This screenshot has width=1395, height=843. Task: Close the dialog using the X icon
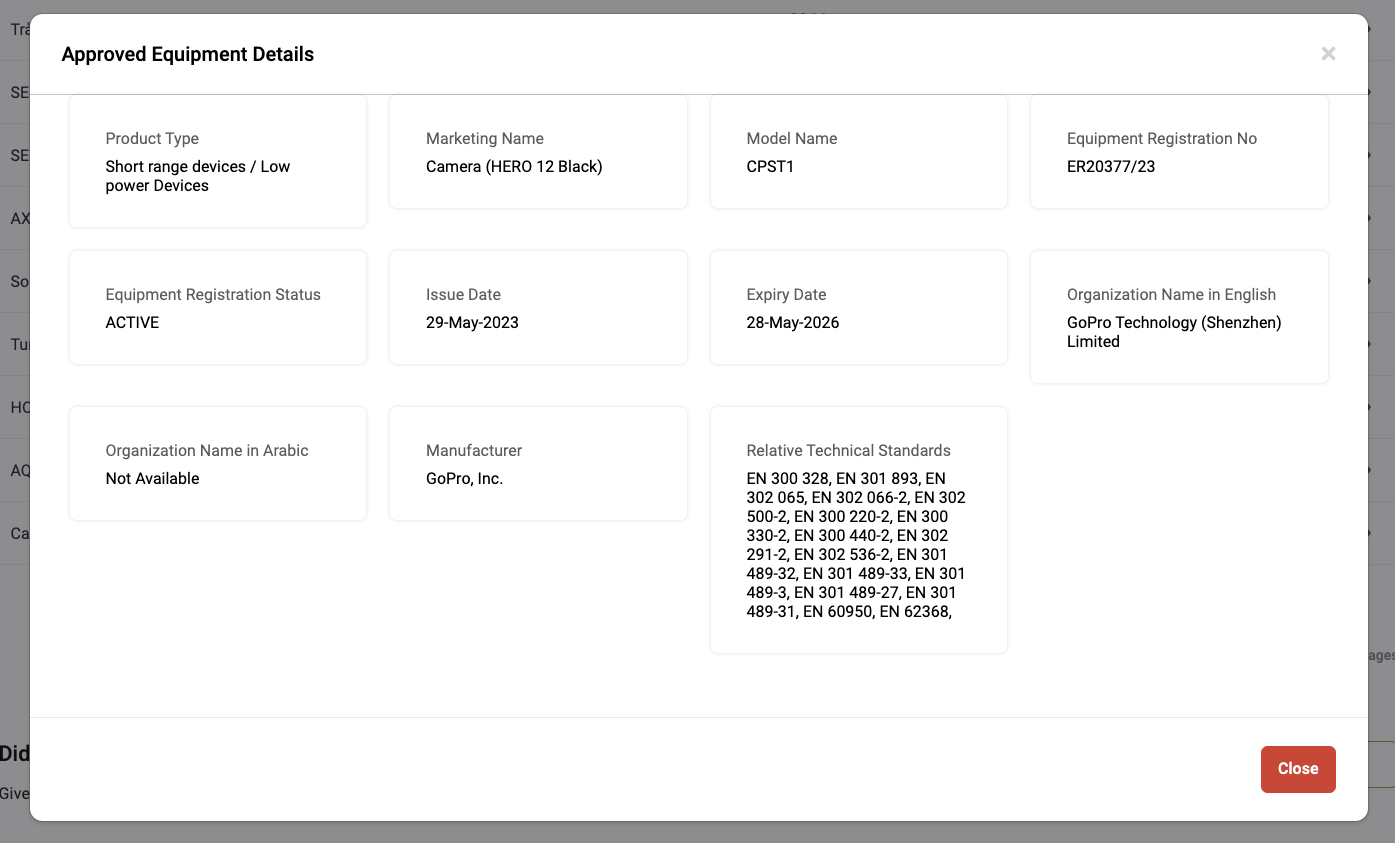click(1328, 54)
